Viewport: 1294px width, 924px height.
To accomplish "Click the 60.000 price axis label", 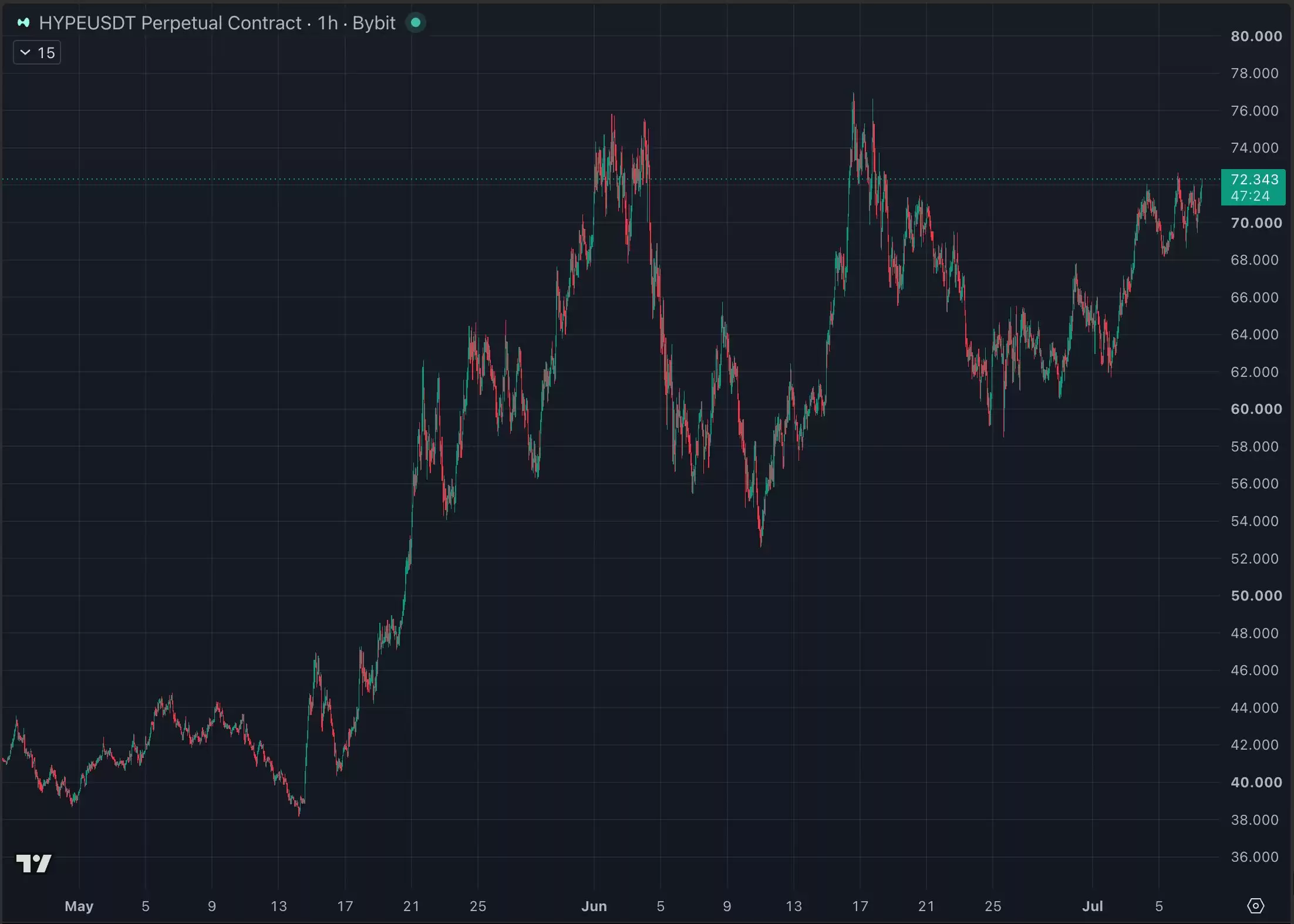I will point(1256,409).
